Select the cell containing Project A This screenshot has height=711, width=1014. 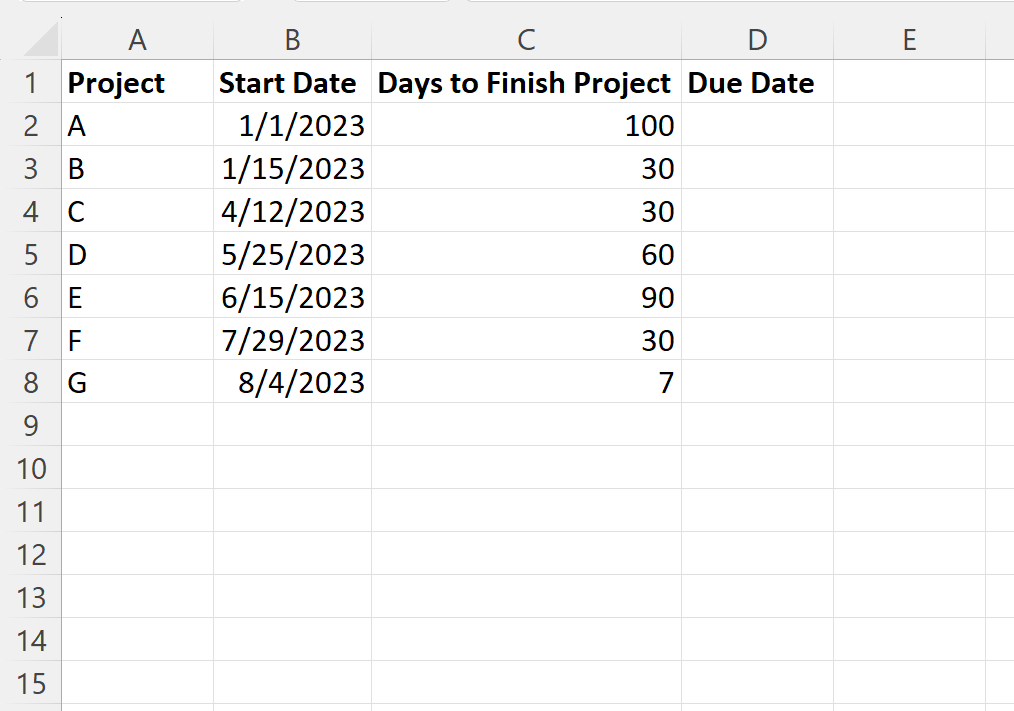(x=138, y=125)
